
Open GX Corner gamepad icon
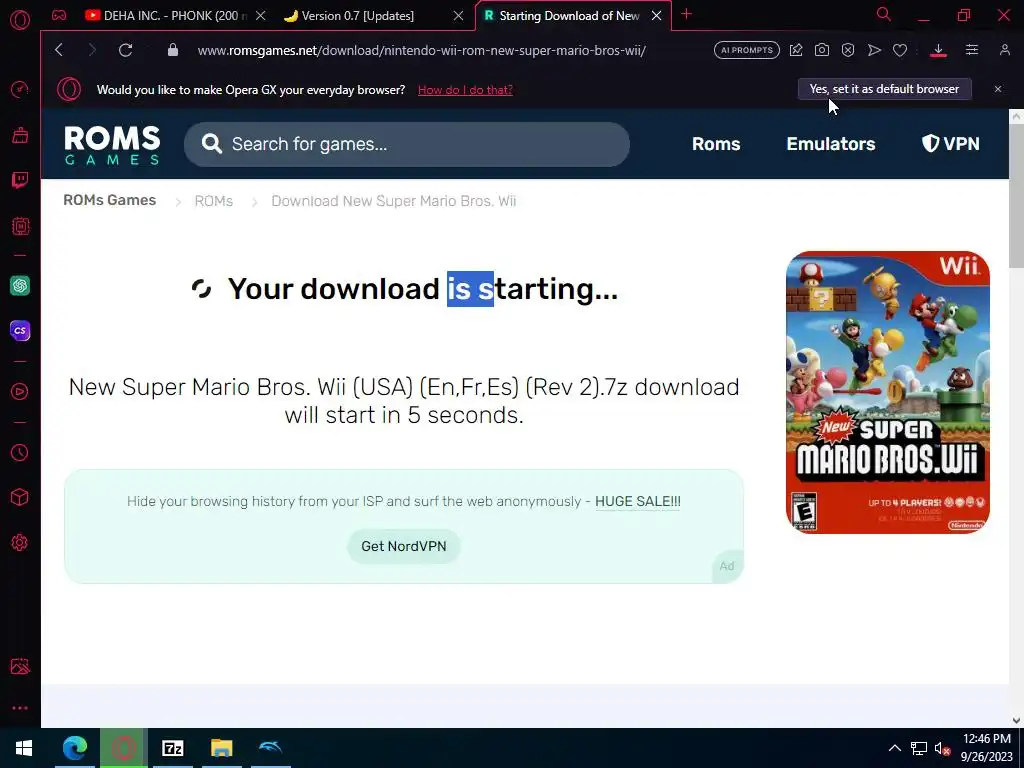coord(59,15)
